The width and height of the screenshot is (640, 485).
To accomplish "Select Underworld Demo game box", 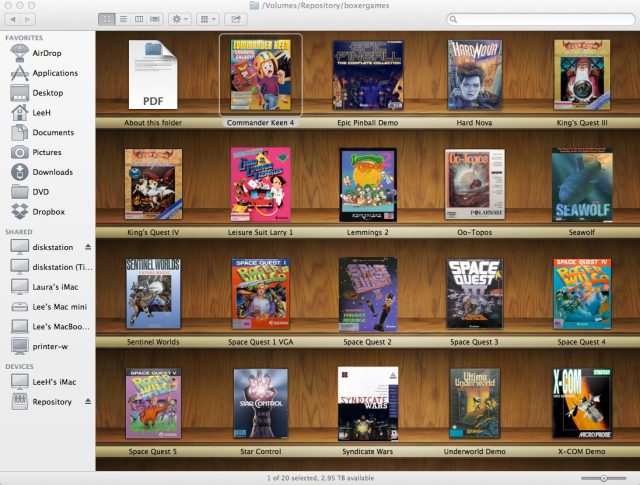I will [x=475, y=404].
